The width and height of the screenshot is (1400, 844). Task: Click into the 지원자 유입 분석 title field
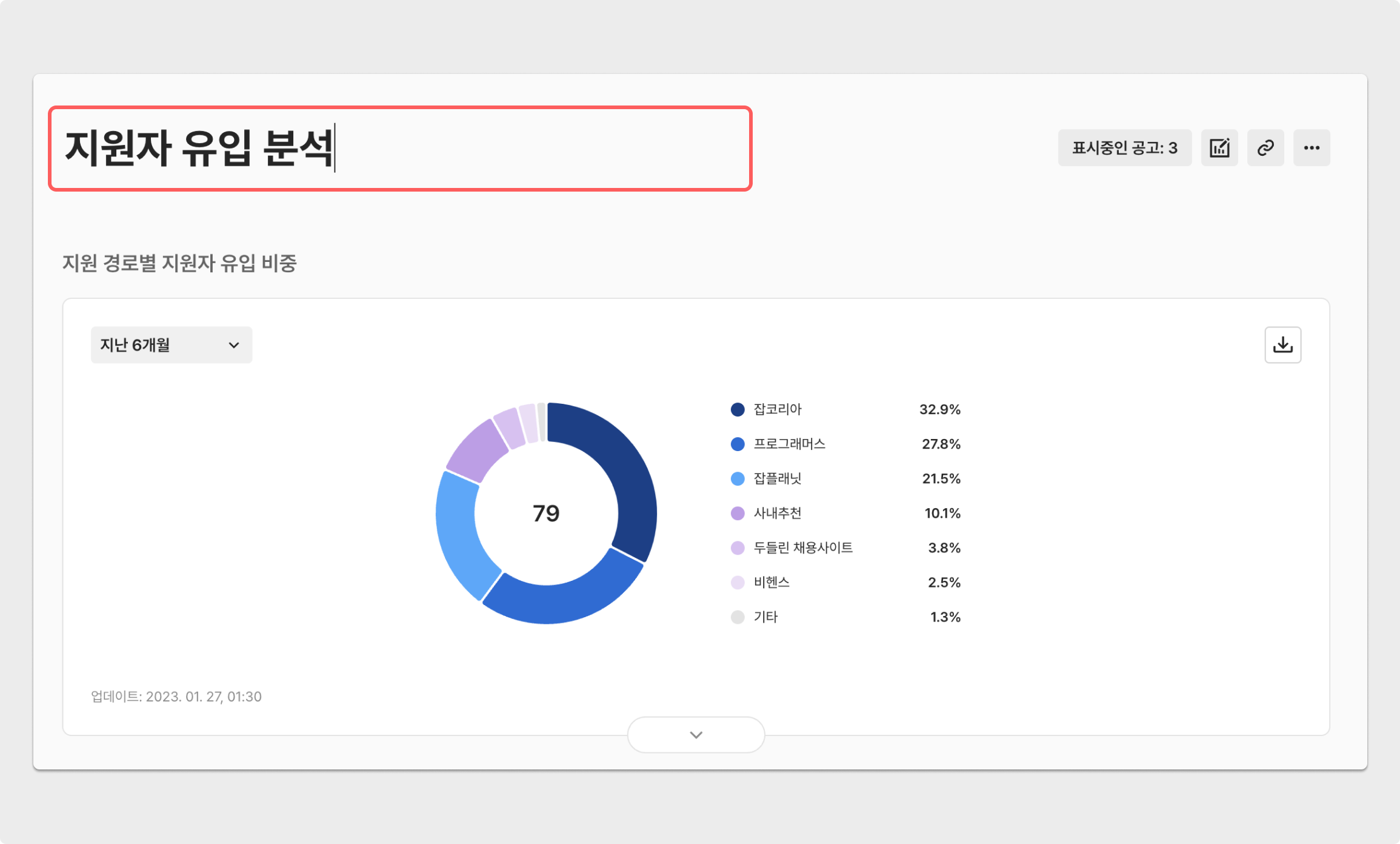(x=400, y=149)
